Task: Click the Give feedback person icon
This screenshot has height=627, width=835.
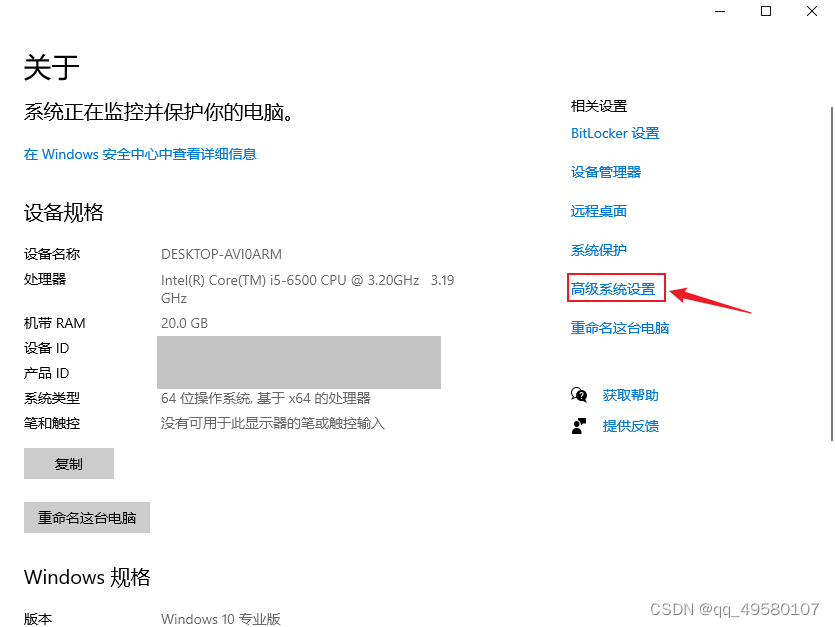Action: point(579,426)
